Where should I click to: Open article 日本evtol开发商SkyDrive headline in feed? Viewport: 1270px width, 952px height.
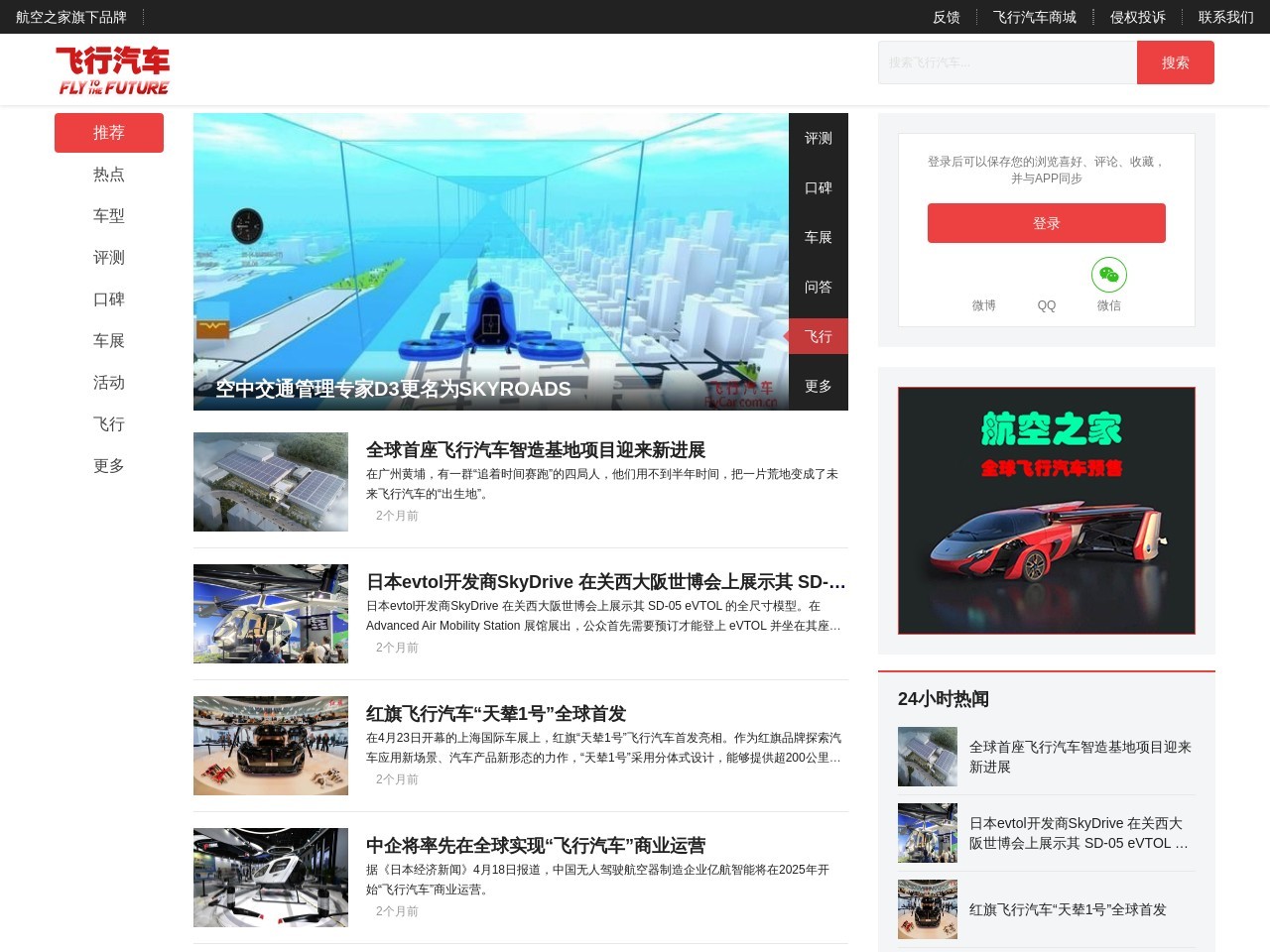click(606, 582)
